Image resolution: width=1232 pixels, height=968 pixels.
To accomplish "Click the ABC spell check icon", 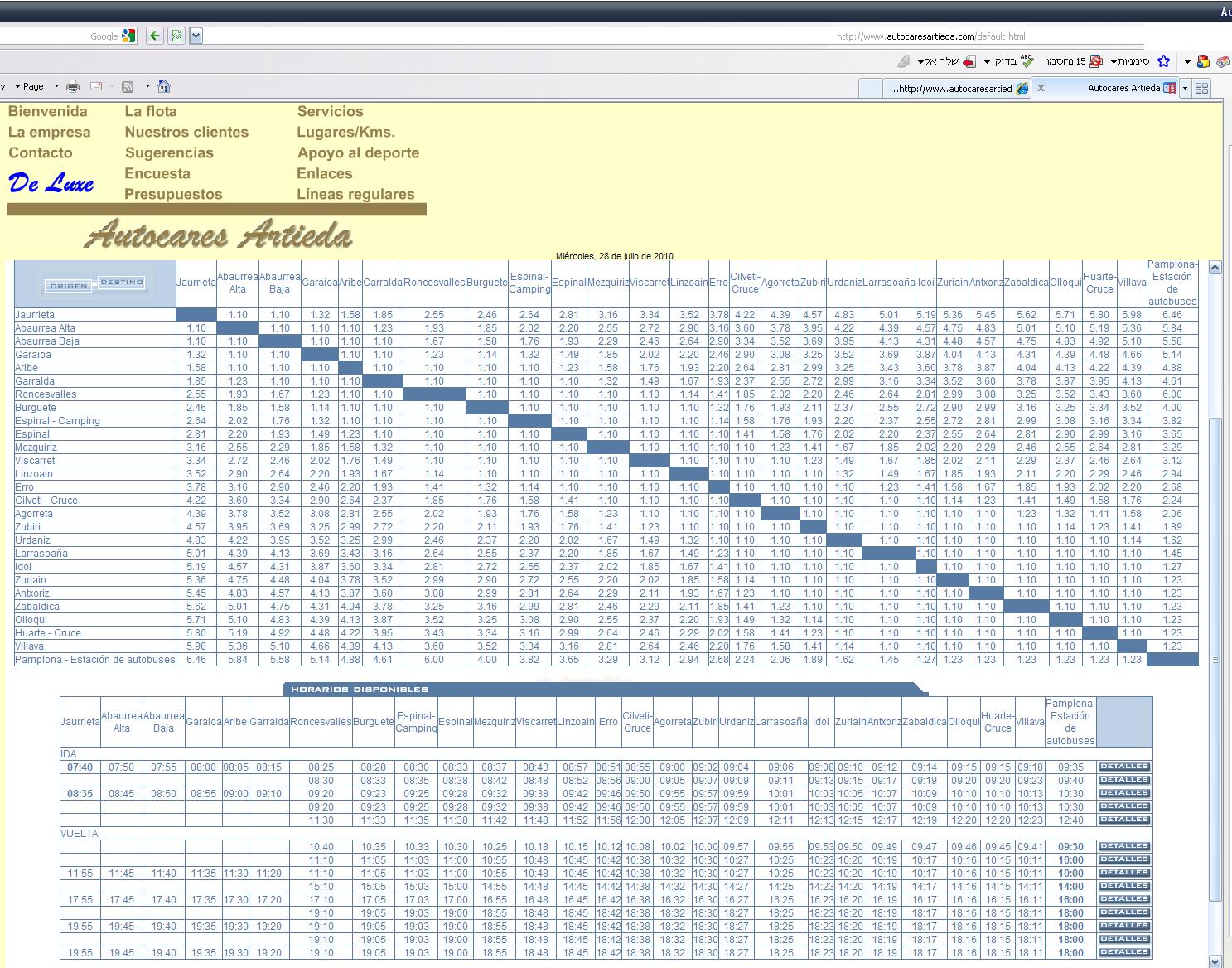I will coord(1027,61).
